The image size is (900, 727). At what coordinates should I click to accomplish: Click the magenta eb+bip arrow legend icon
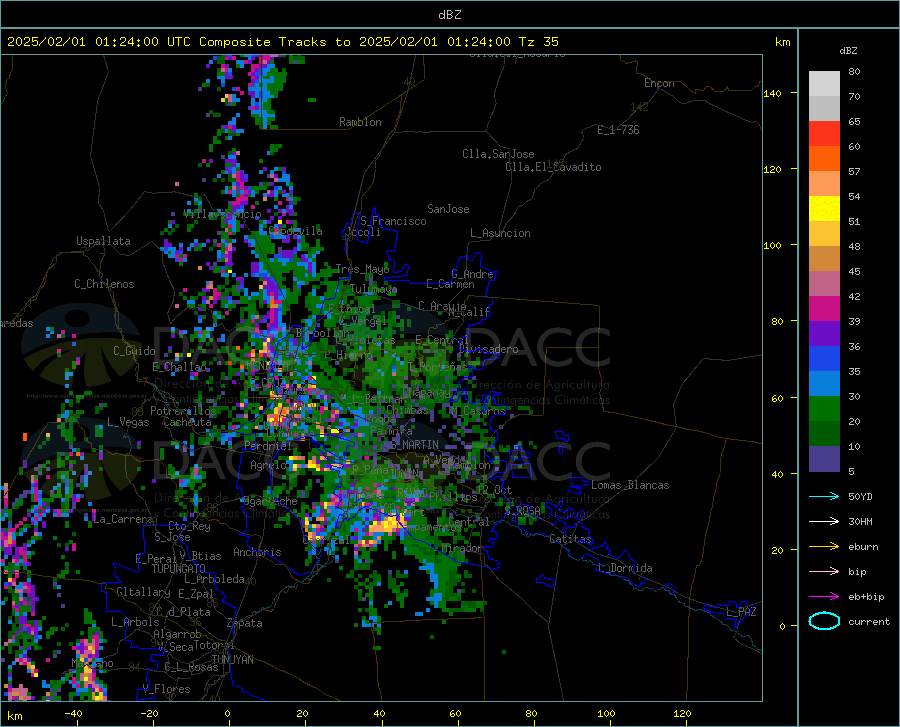[x=824, y=597]
